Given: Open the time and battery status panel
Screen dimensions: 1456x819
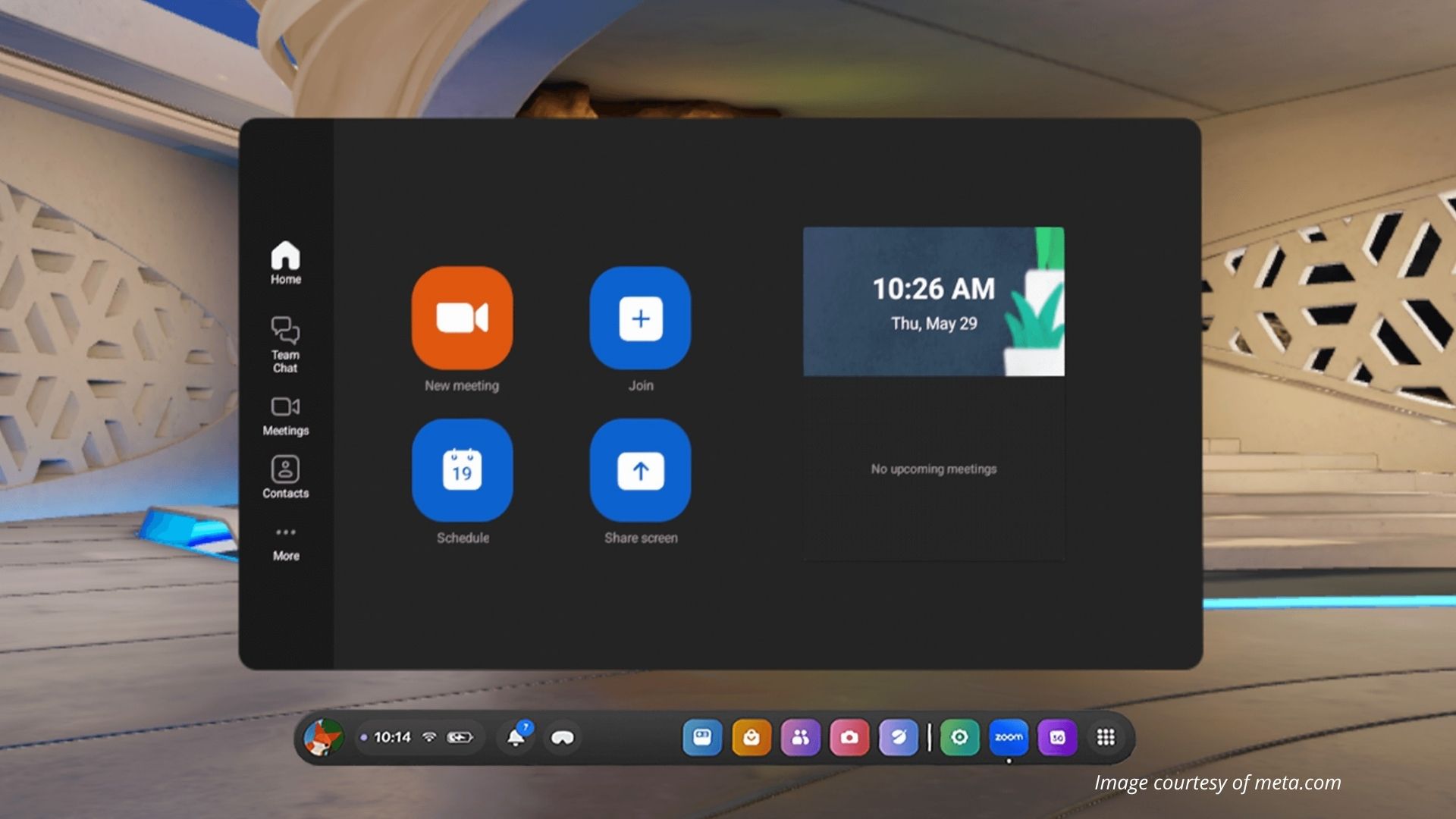Looking at the screenshot, I should pos(419,737).
